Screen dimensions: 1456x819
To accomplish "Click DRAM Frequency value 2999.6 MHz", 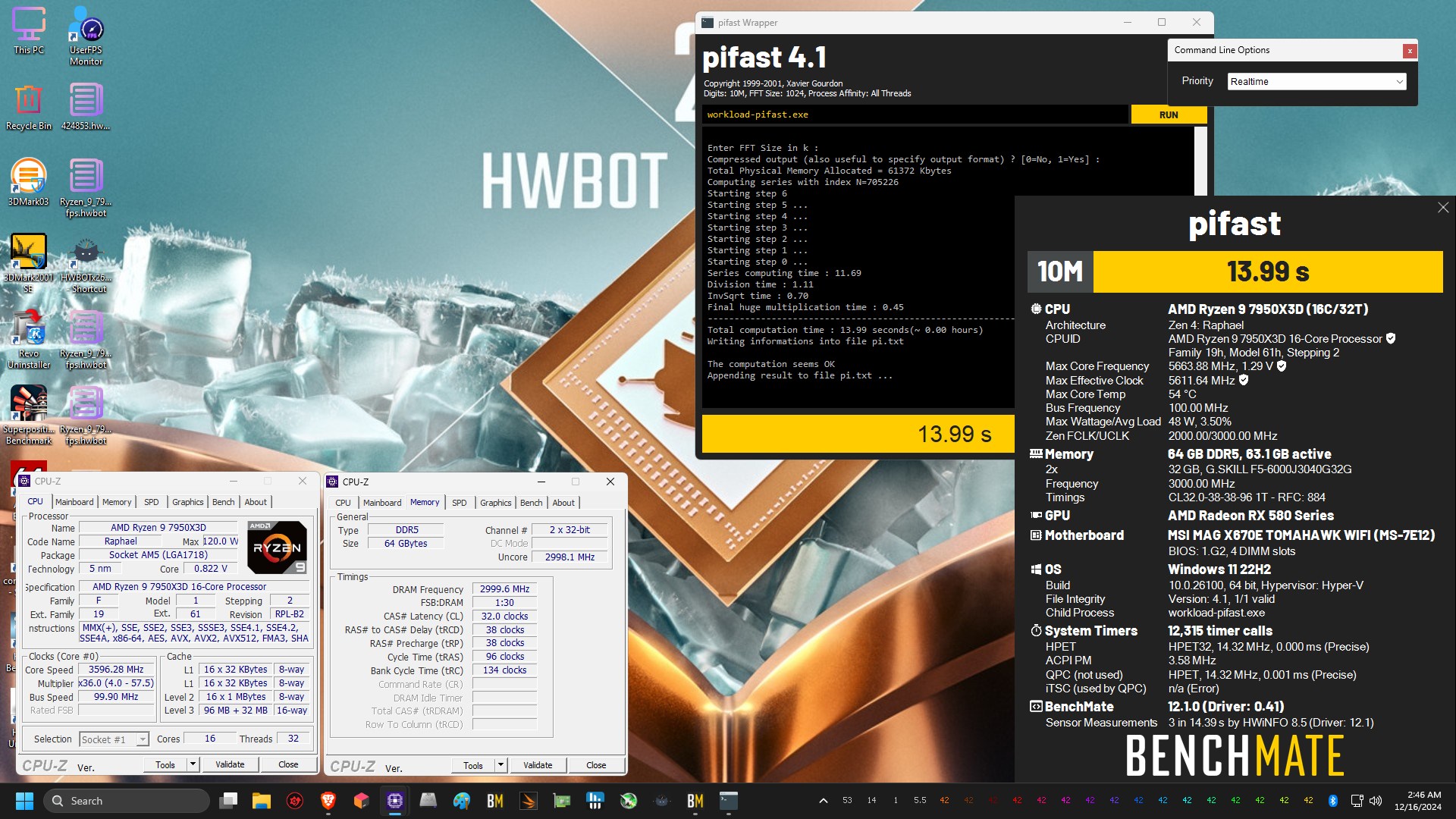I will click(504, 589).
